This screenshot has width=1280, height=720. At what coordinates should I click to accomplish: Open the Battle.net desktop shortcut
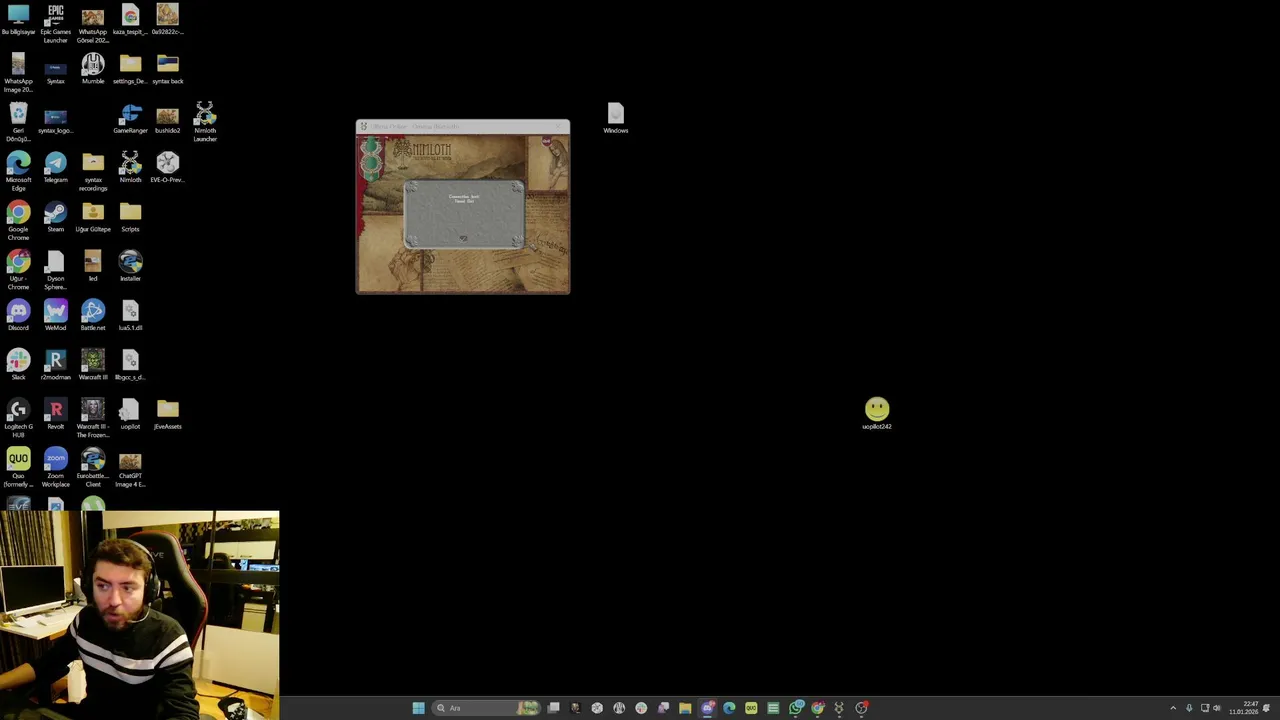tap(93, 316)
